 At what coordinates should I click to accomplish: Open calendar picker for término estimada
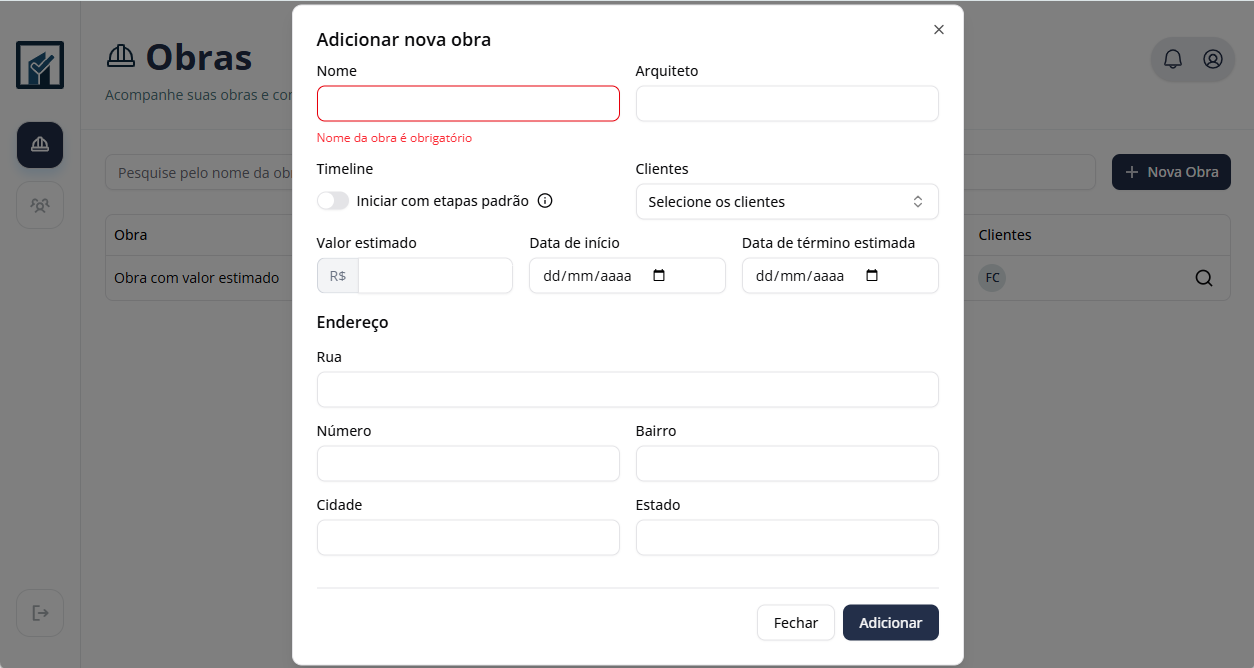pos(872,276)
